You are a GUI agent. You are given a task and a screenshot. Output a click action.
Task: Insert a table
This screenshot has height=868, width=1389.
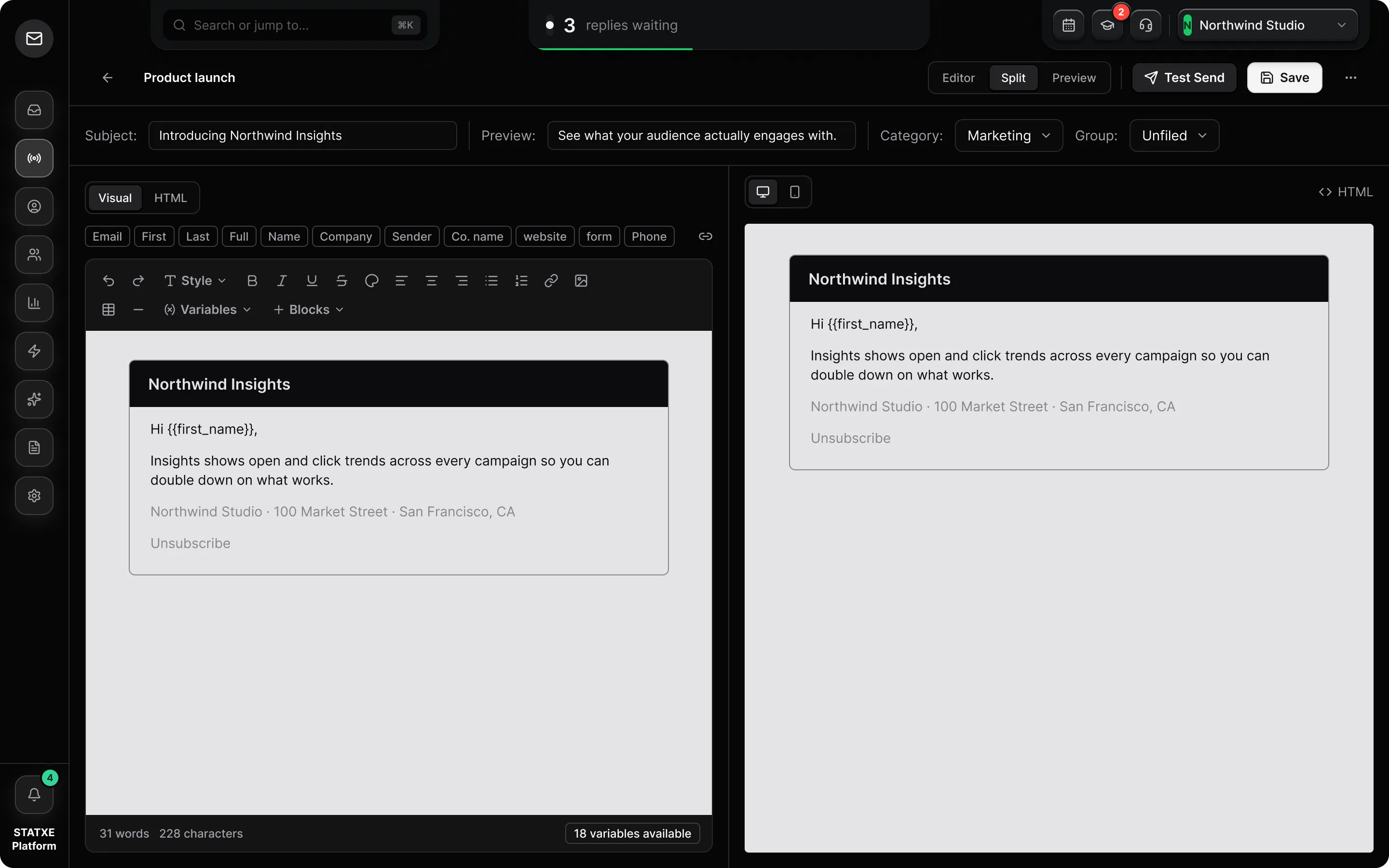coord(109,310)
